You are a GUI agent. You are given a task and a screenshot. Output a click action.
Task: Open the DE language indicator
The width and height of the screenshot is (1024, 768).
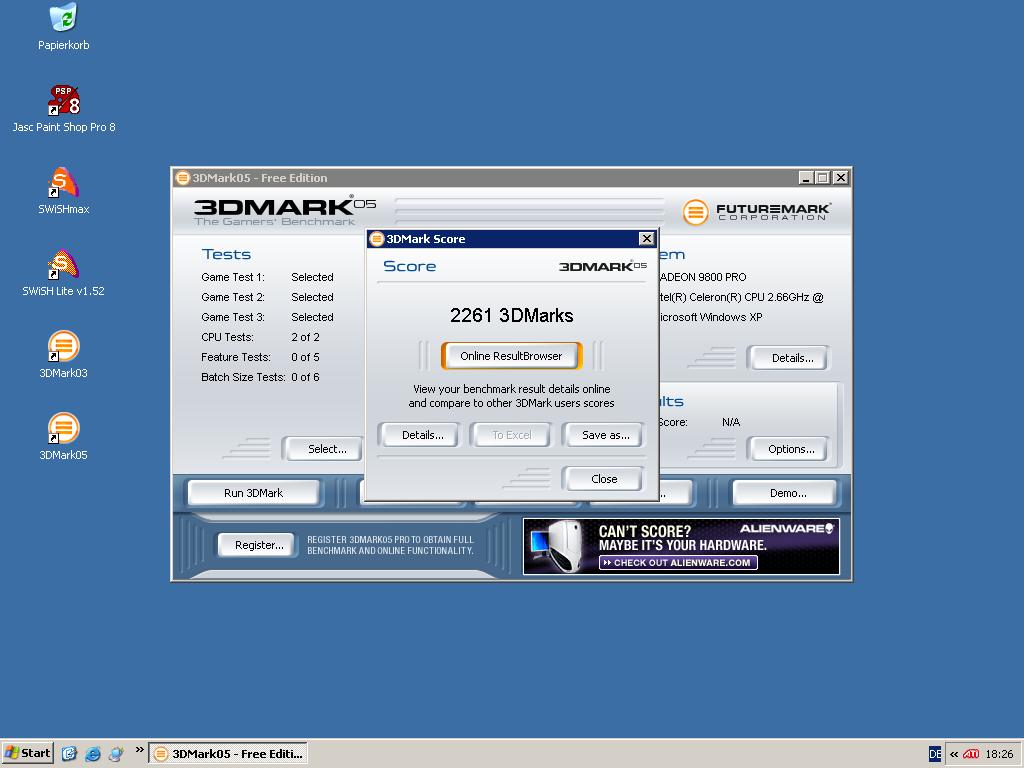[x=935, y=754]
